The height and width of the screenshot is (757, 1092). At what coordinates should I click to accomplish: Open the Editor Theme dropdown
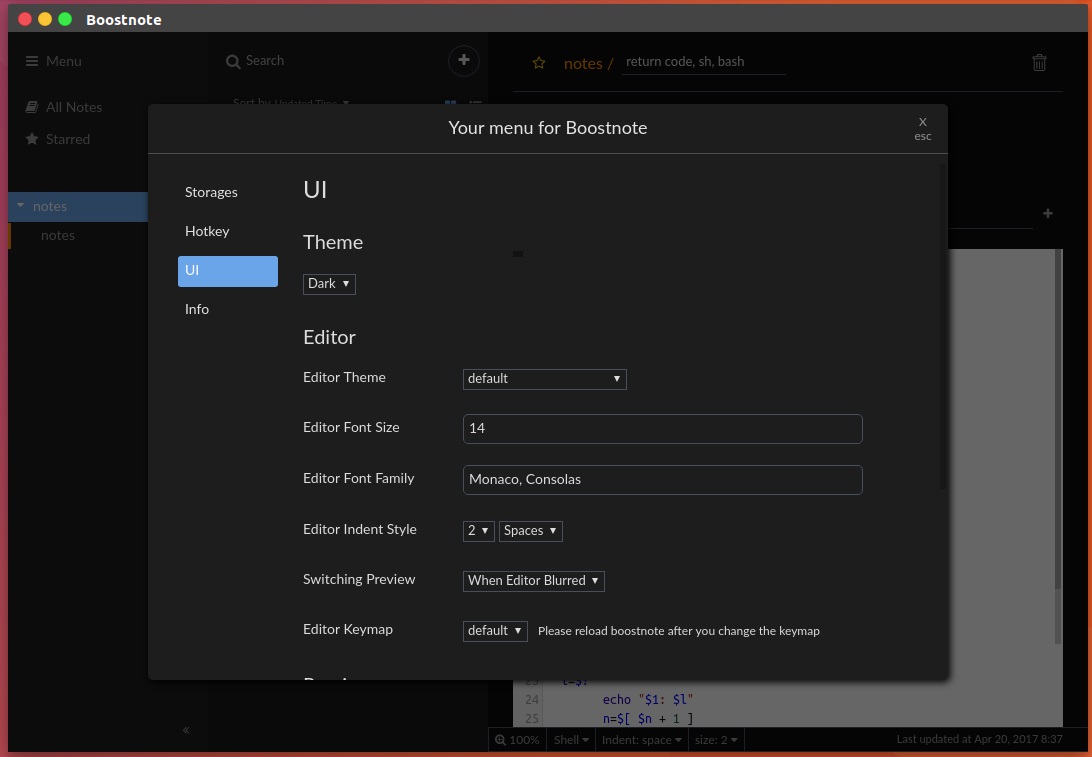544,379
